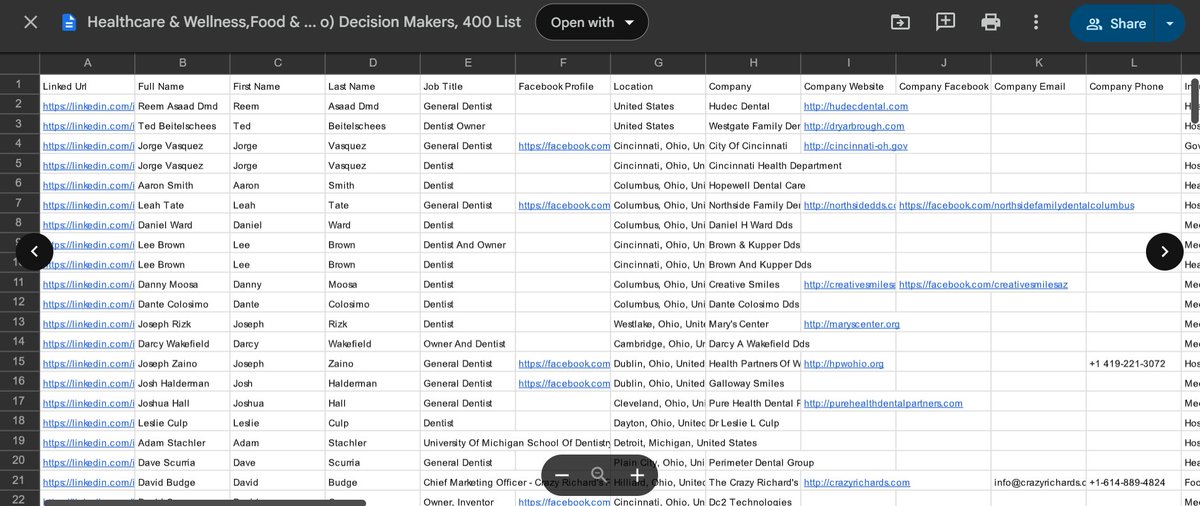
Task: Open Jorge Vasquez's Facebook profile link in row 4
Action: tap(564, 146)
